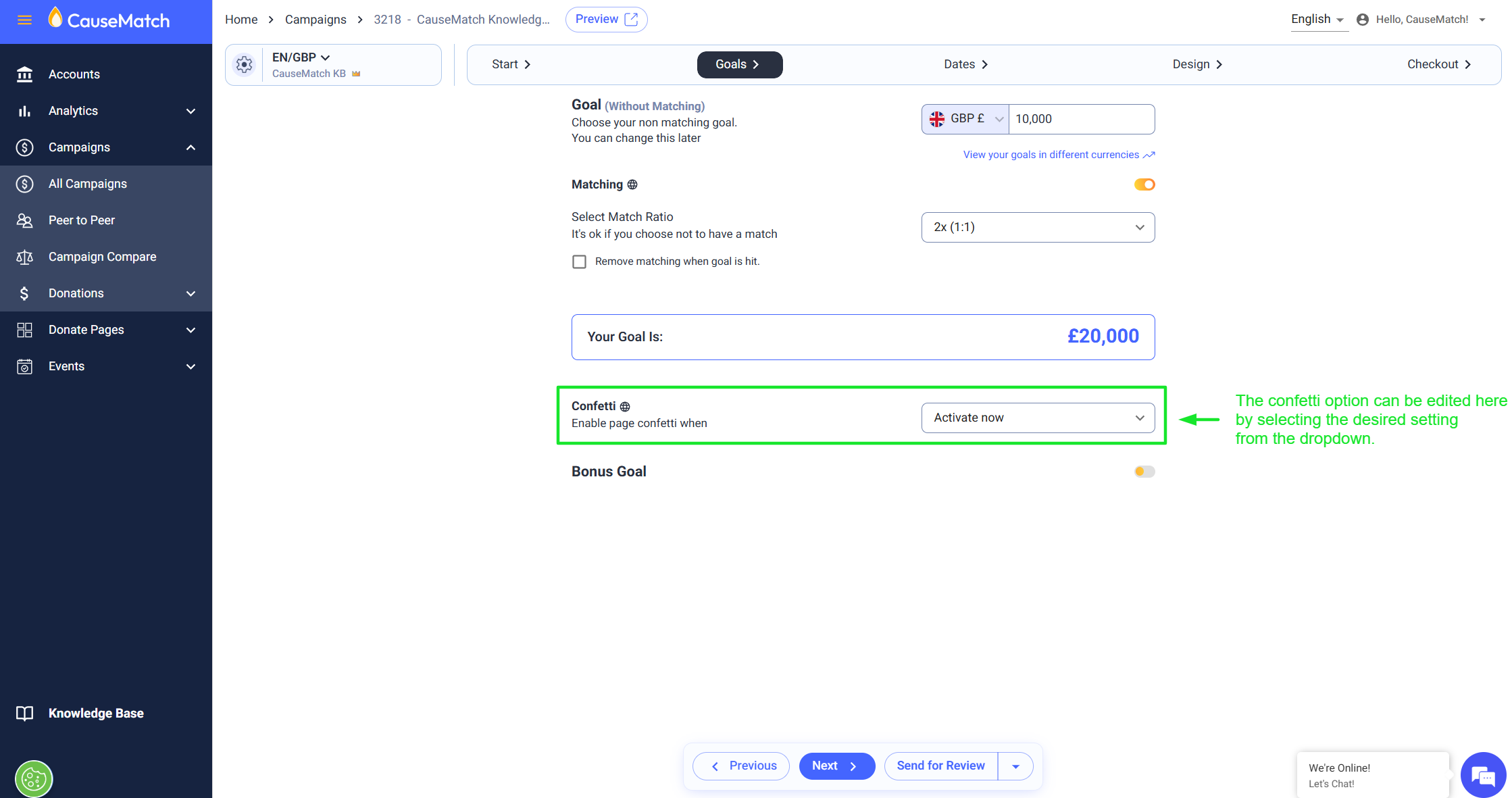Disable the Matching toggle

[1144, 184]
